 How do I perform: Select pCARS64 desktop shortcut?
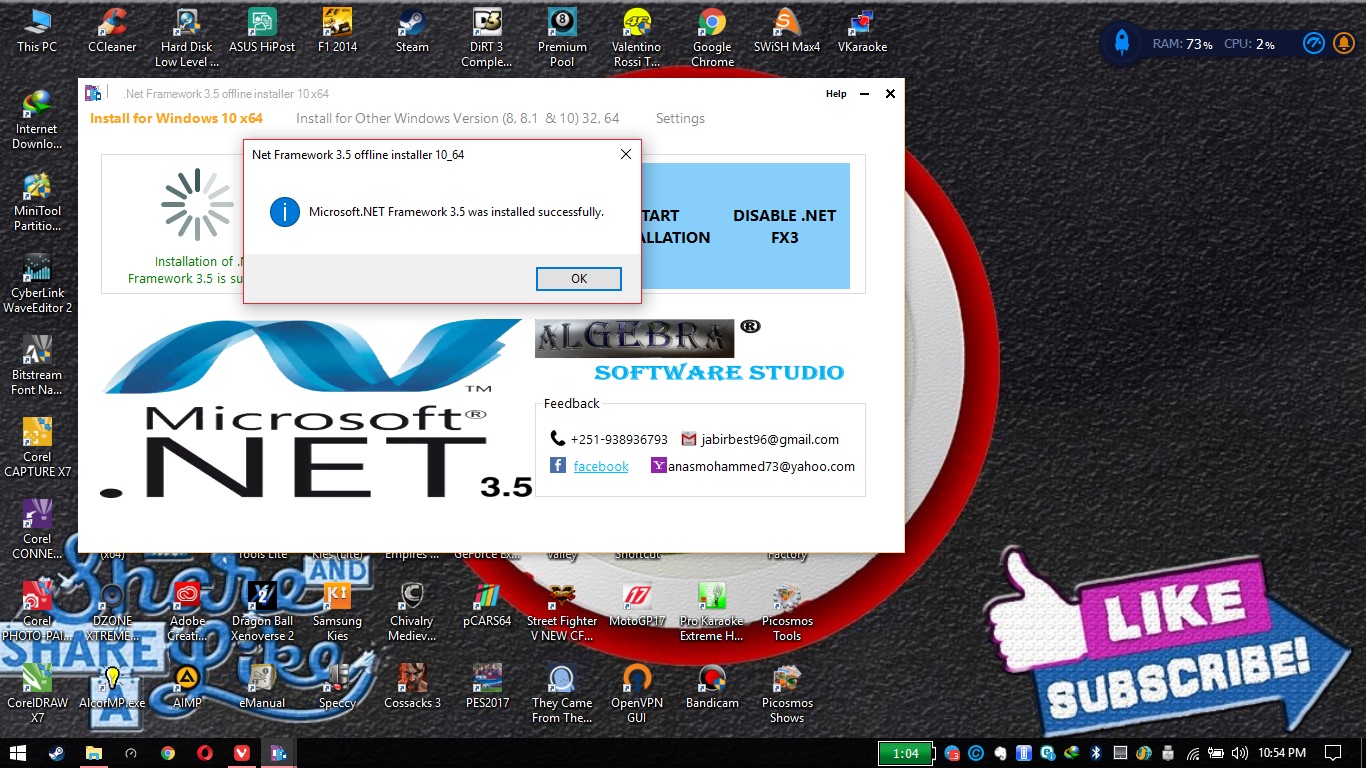click(487, 605)
